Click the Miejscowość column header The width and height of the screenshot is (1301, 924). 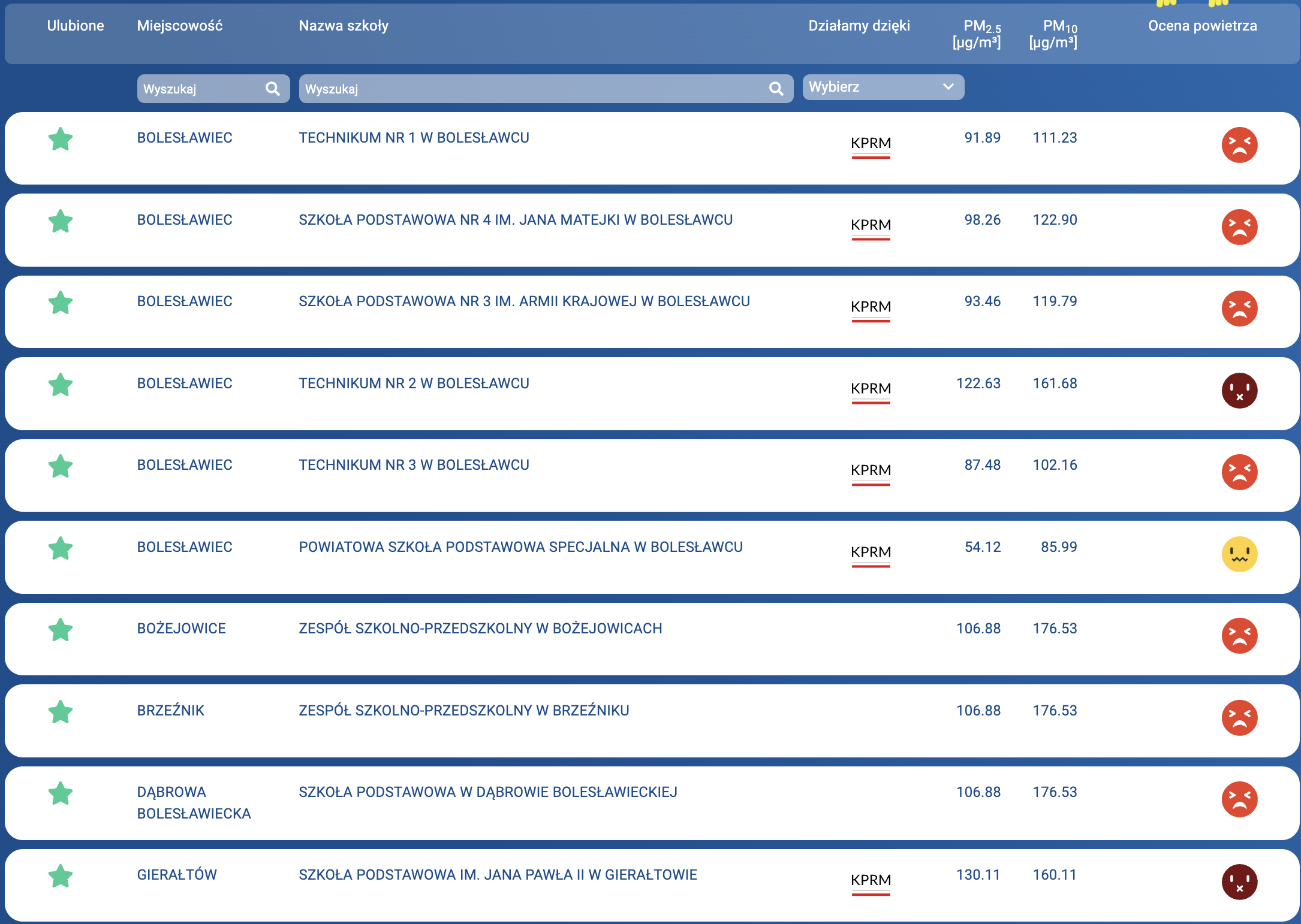(180, 26)
